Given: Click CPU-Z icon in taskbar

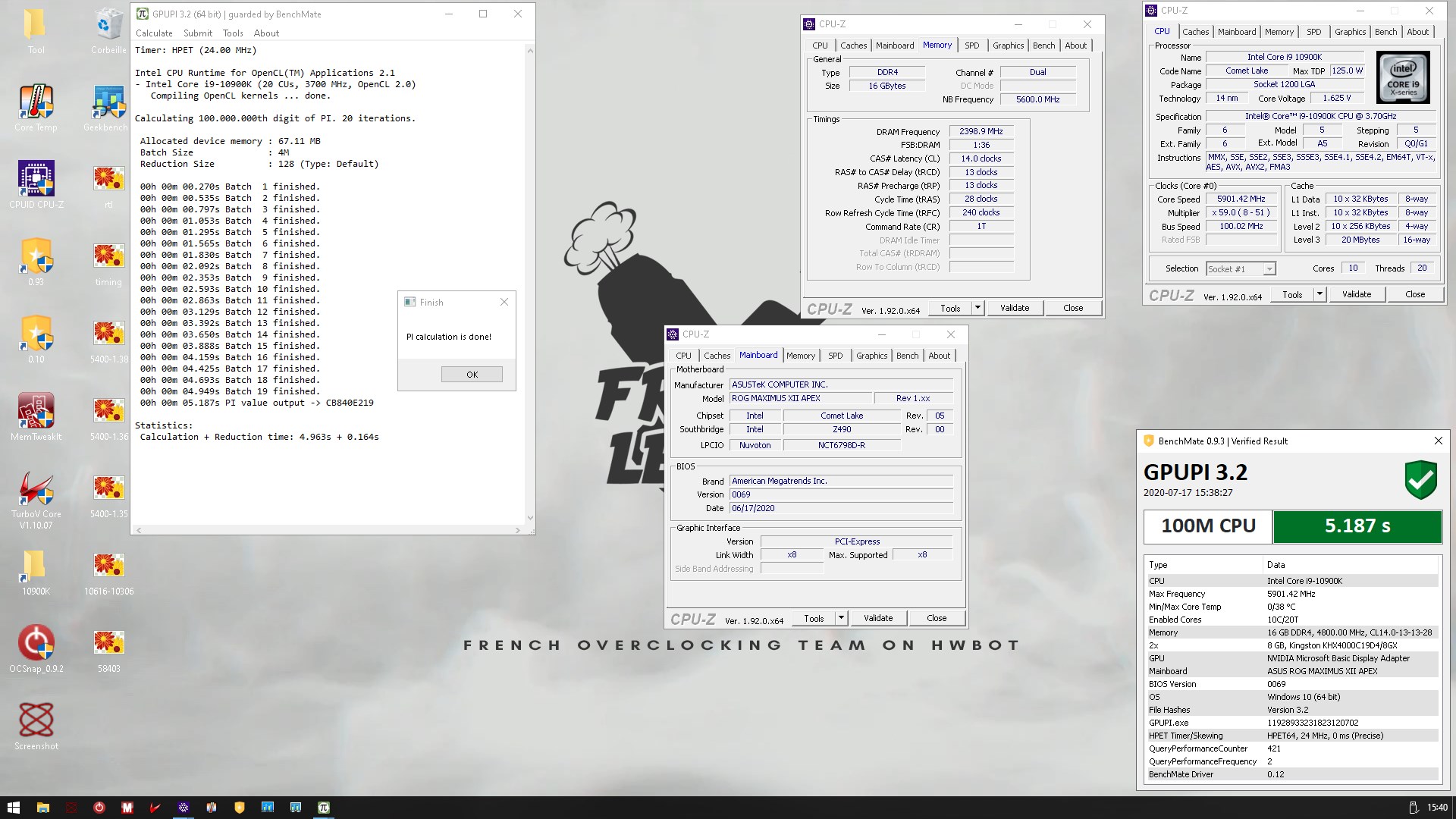Looking at the screenshot, I should point(183,808).
